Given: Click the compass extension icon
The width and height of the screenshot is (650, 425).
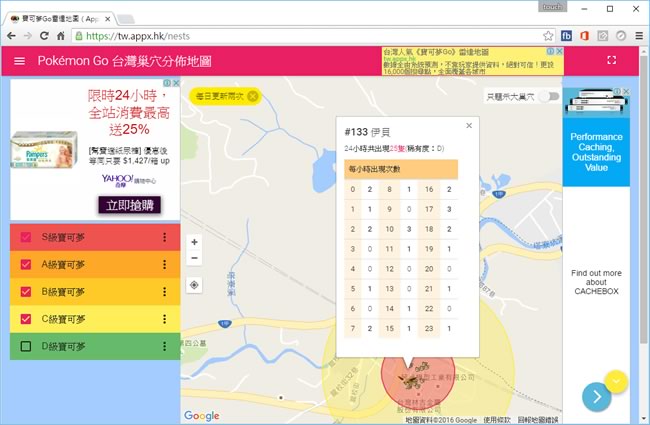Looking at the screenshot, I should [621, 36].
